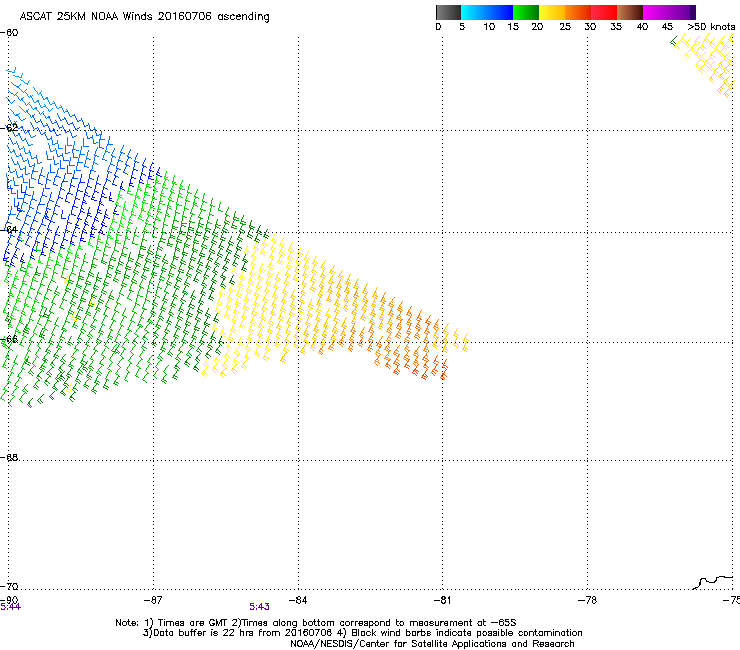The width and height of the screenshot is (740, 650).
Task: Select the red 30–35 knots legend segment
Action: coord(604,12)
